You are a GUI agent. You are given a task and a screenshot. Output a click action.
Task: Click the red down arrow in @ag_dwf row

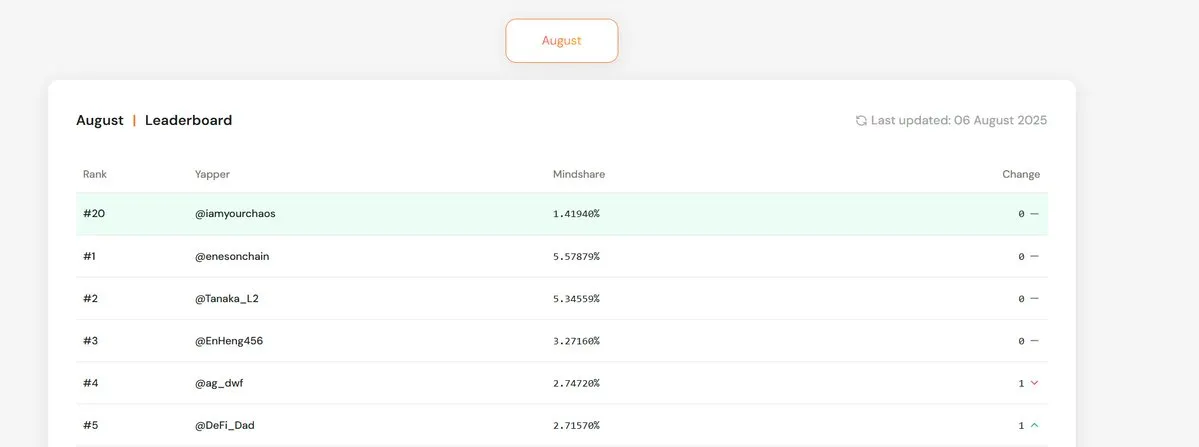[1035, 384]
